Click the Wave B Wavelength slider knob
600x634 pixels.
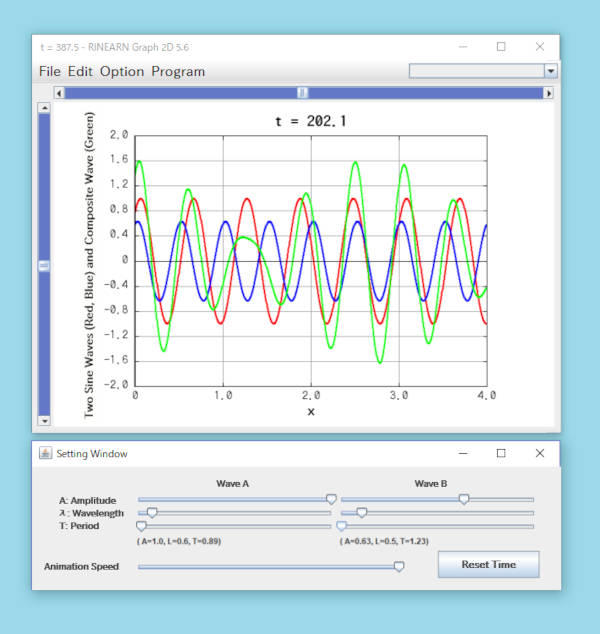click(362, 513)
